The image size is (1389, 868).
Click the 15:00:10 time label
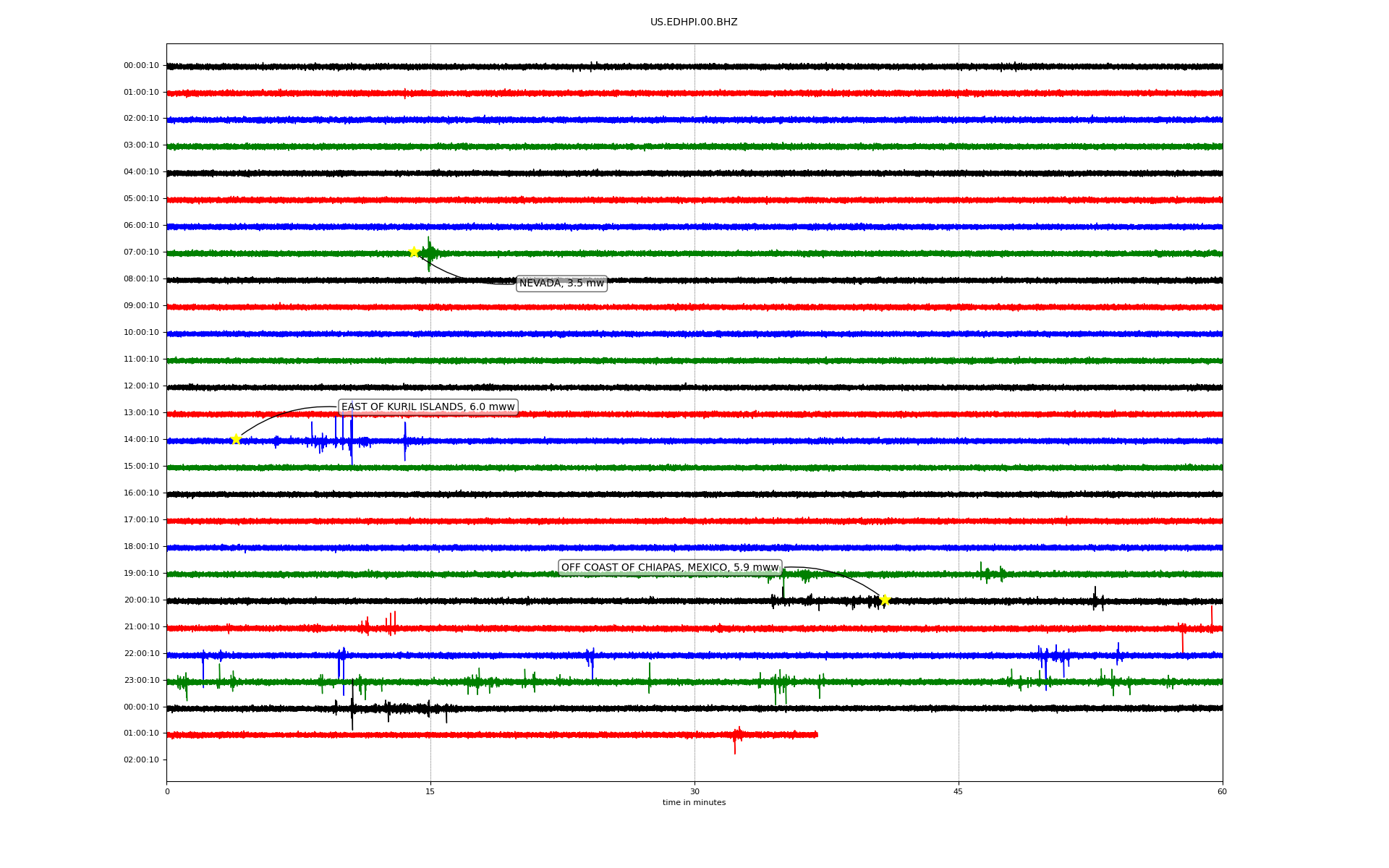click(x=141, y=467)
